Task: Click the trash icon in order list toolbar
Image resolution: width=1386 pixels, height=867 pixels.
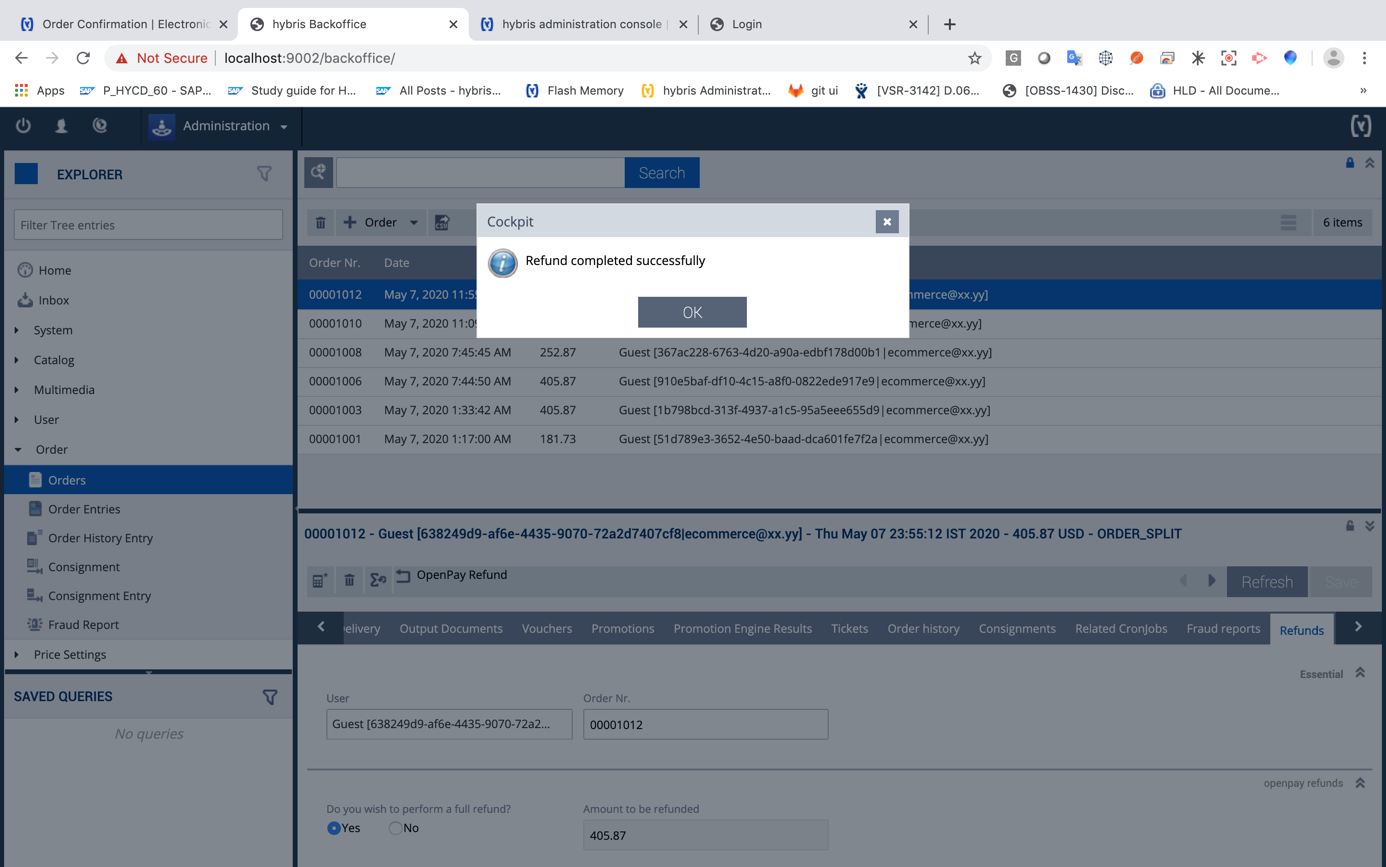Action: click(320, 223)
